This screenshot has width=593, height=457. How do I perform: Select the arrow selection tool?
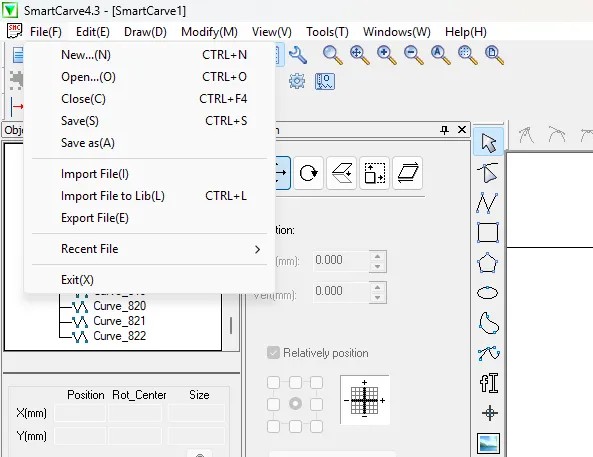click(488, 142)
